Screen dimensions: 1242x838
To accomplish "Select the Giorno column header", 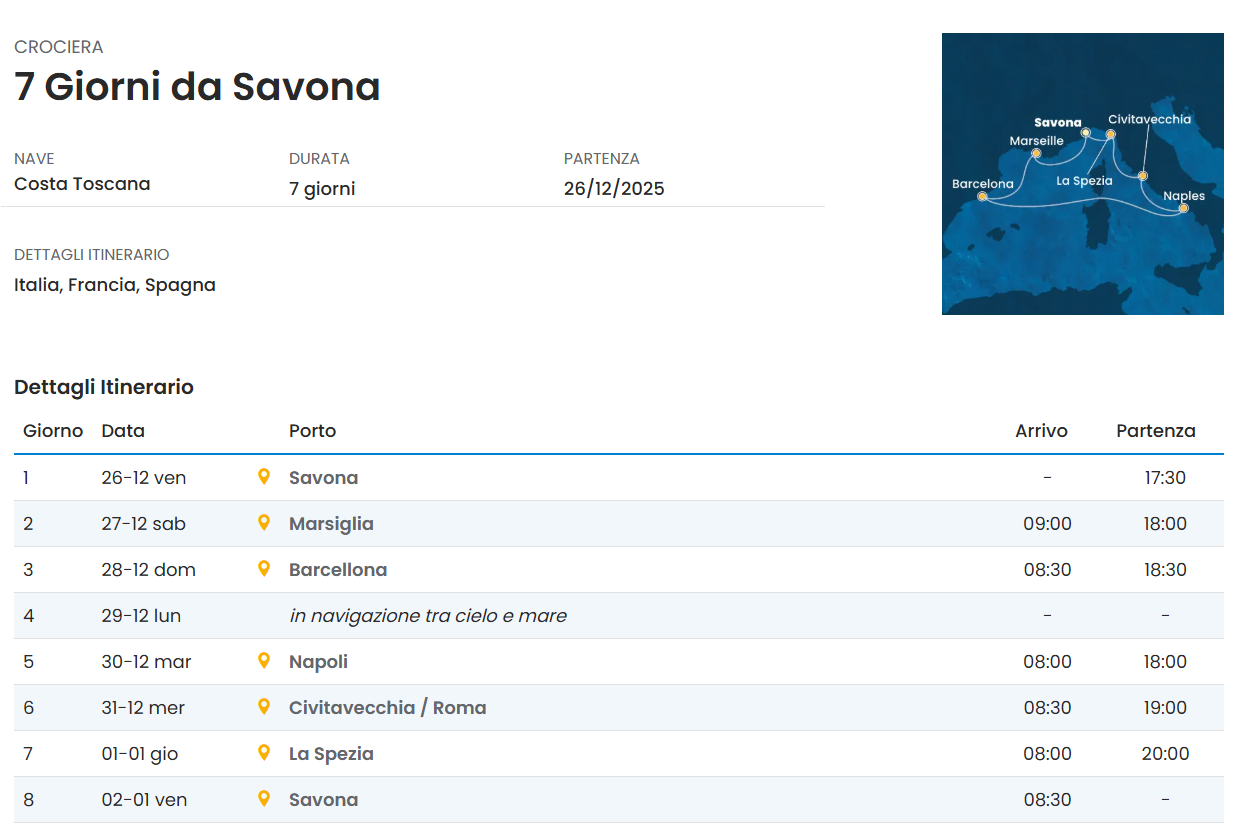I will 53,431.
